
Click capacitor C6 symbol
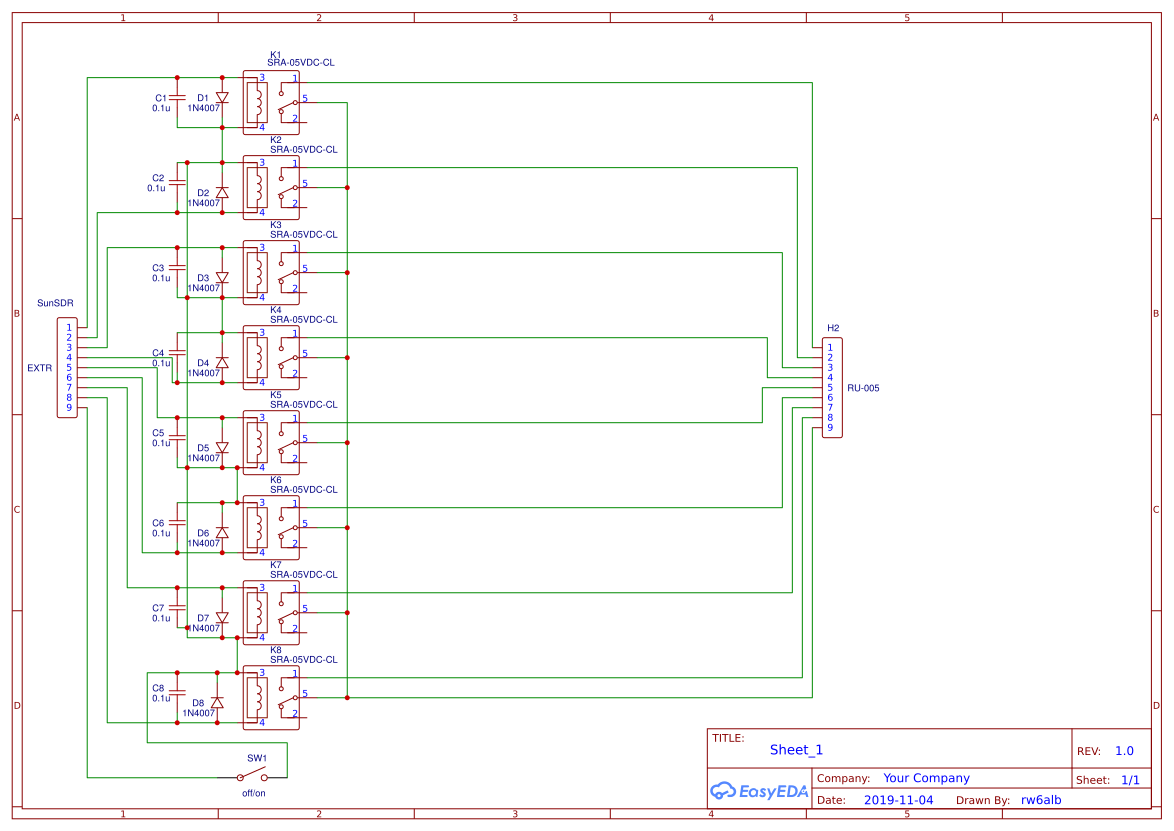tap(177, 523)
